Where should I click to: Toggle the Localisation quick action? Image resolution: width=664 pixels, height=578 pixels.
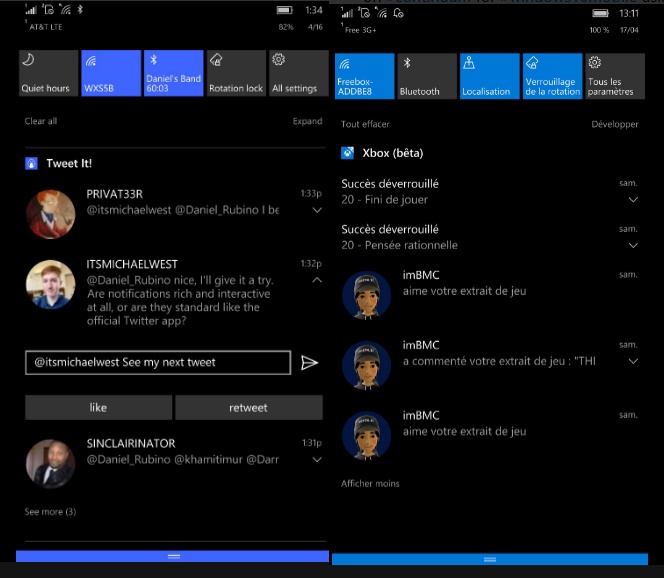click(x=487, y=76)
